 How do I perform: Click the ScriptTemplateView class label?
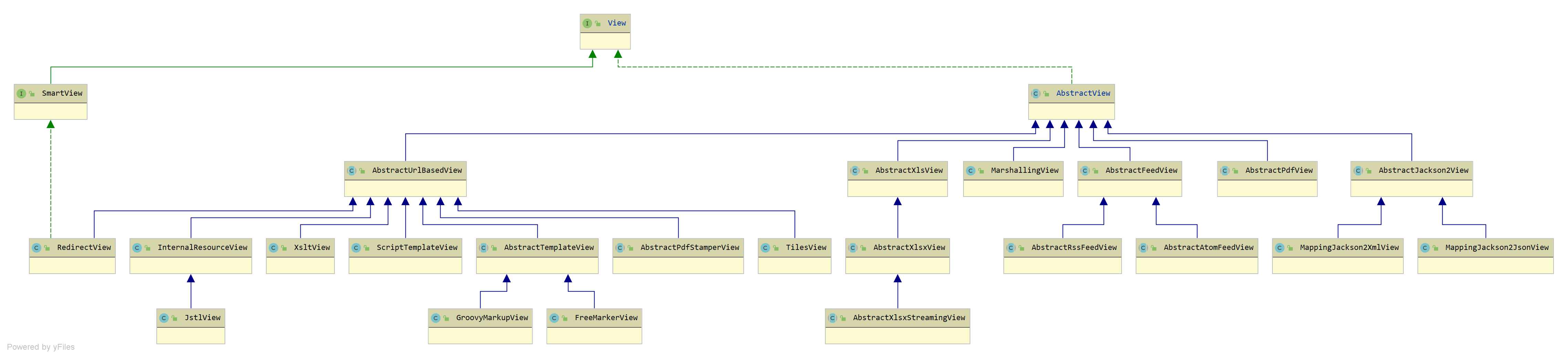(x=417, y=248)
